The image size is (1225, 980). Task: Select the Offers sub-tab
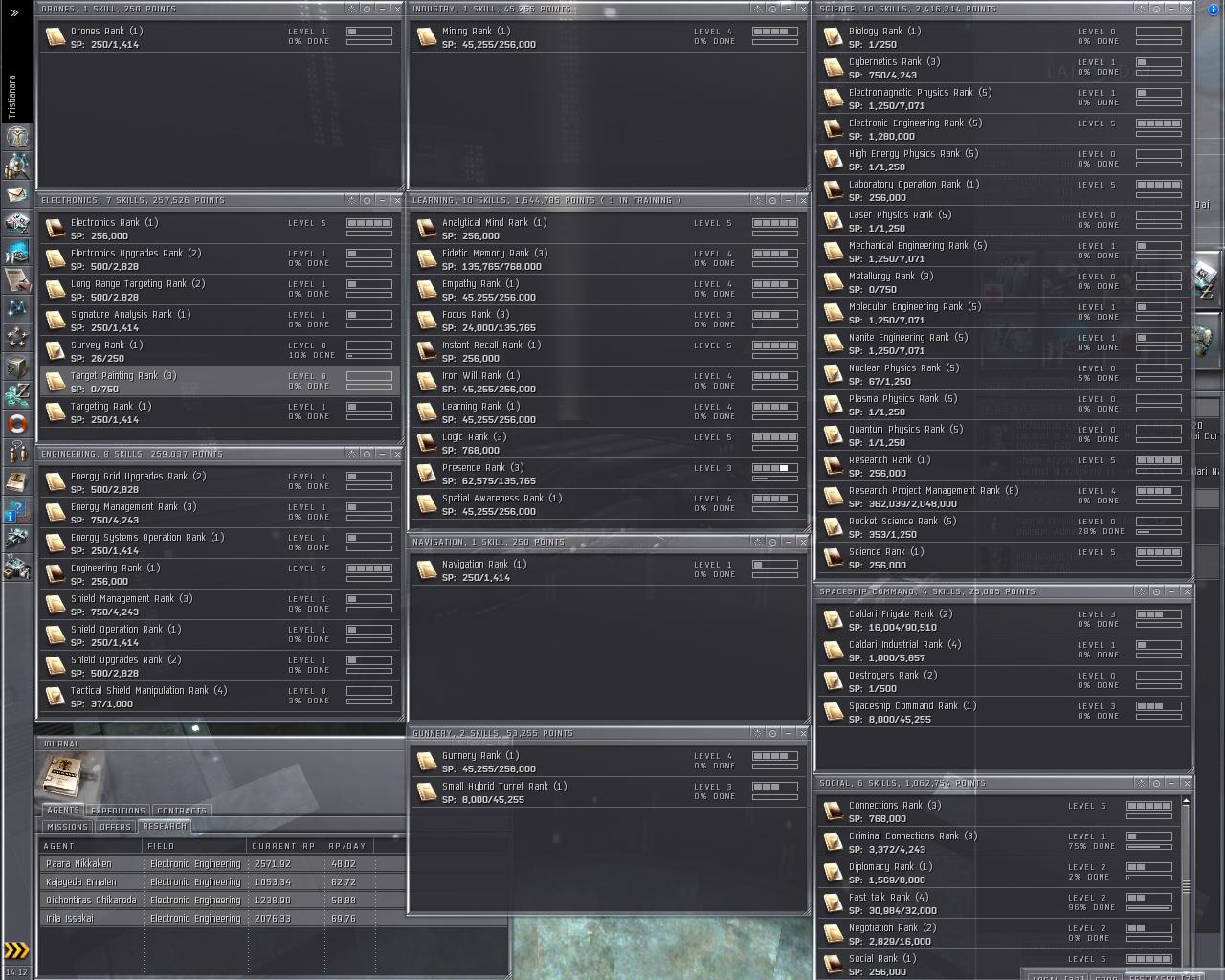click(115, 827)
